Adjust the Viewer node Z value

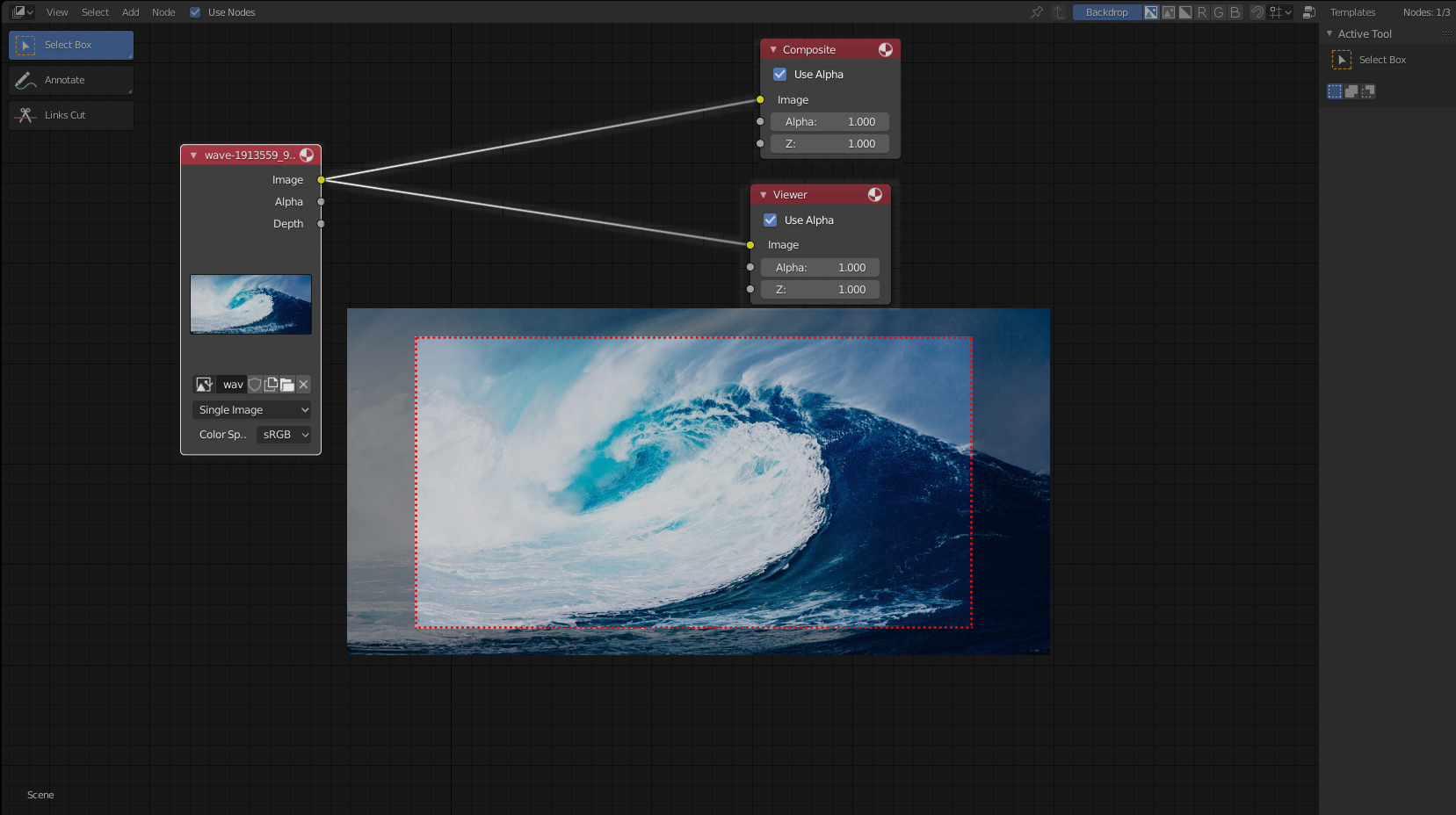coord(820,290)
